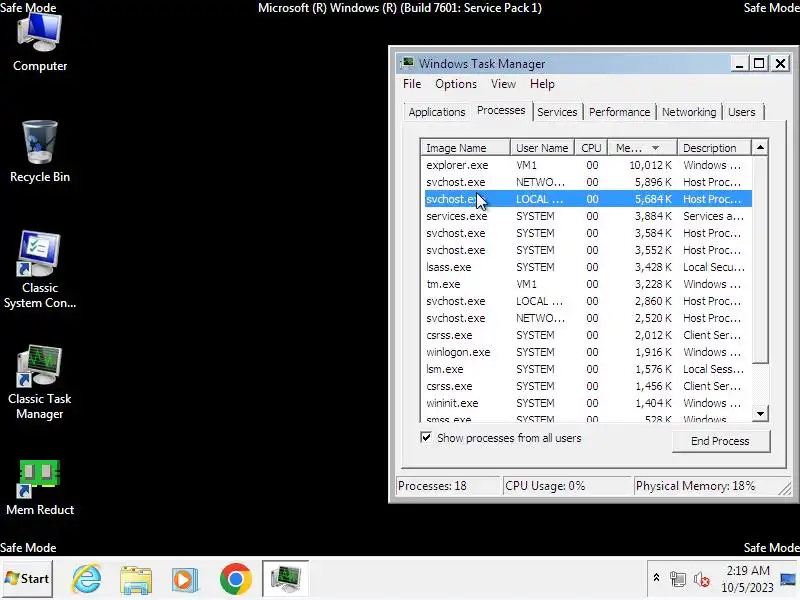
Task: Switch to the Applications tab
Action: [437, 112]
